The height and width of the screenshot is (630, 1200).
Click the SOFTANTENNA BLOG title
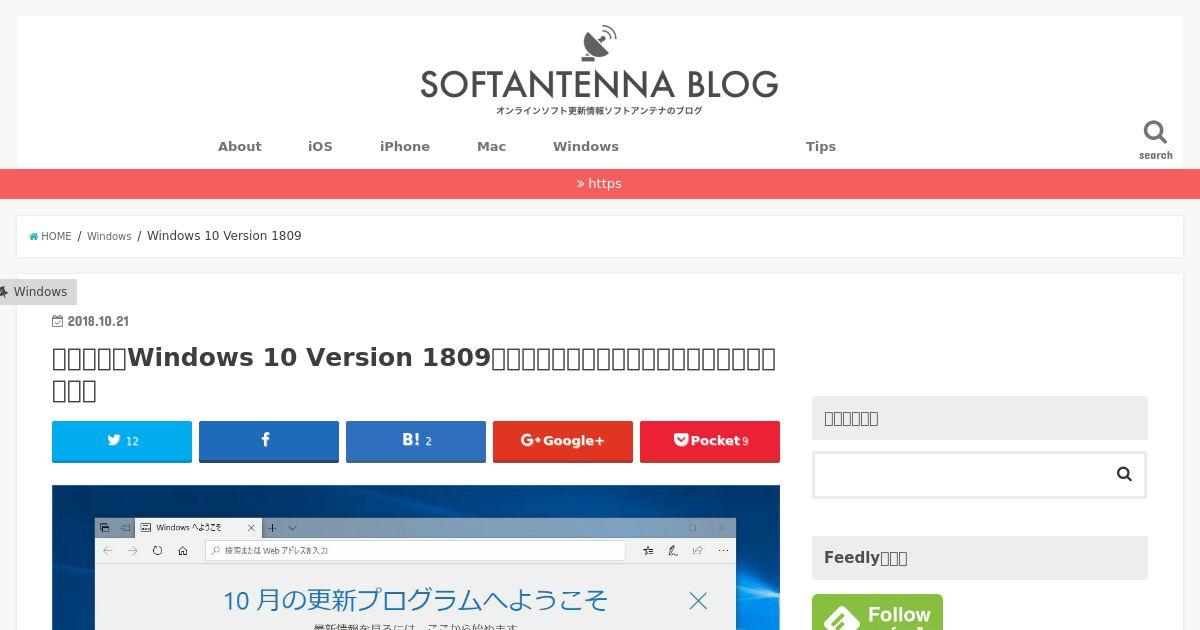(599, 84)
